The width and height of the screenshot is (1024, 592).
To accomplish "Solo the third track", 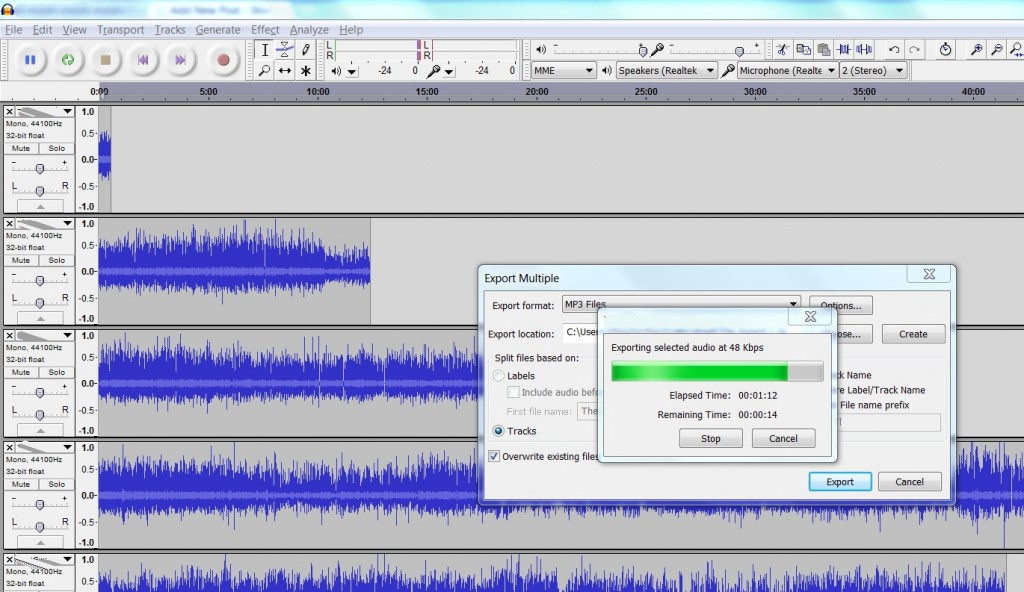I will click(x=57, y=372).
